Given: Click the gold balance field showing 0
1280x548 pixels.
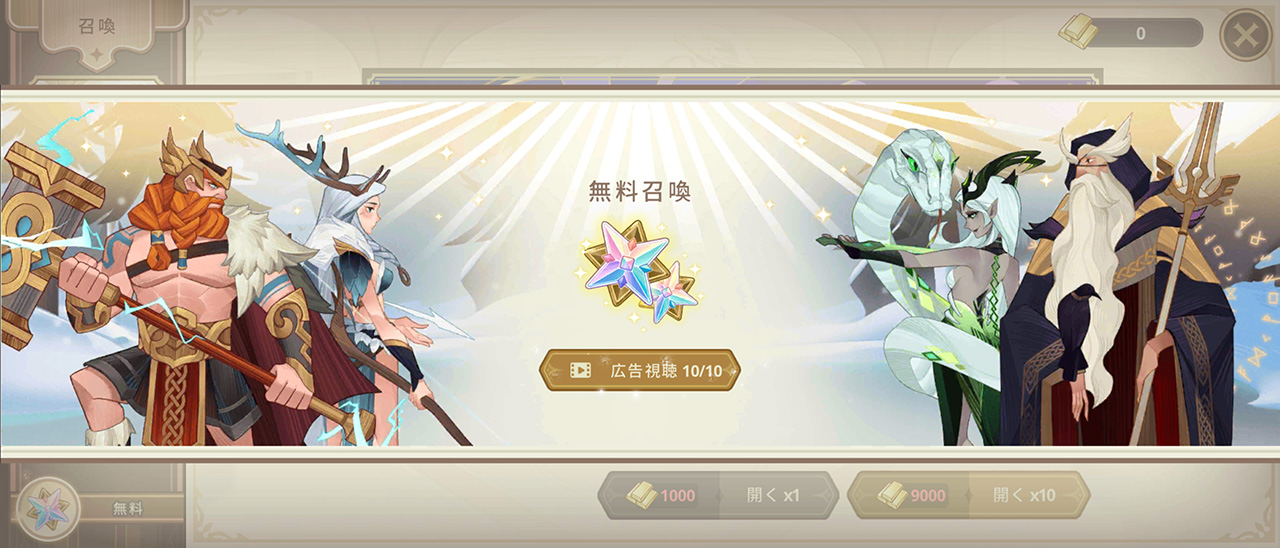Looking at the screenshot, I should click(1141, 33).
